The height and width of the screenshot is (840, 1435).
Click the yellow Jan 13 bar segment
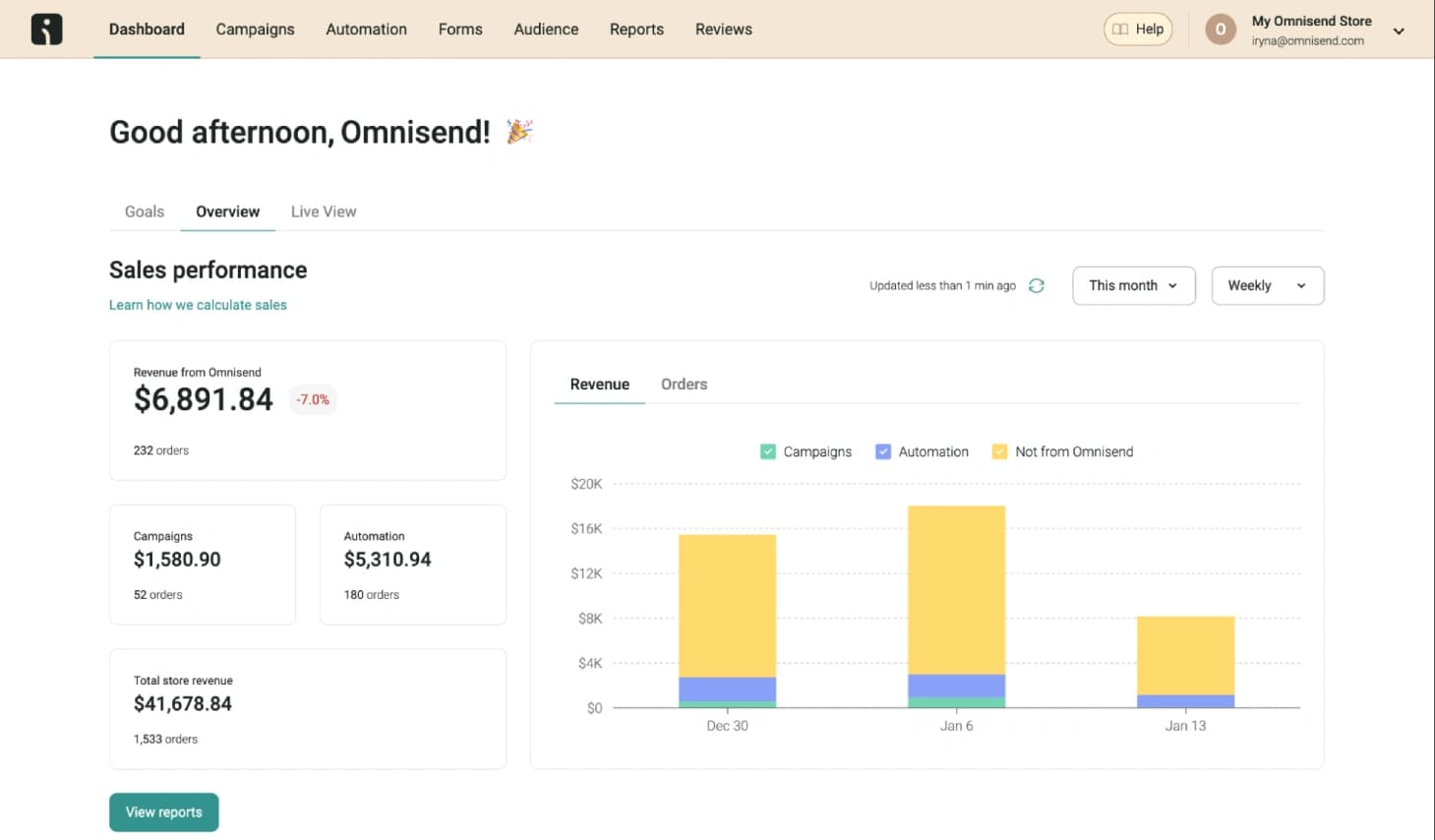(1186, 656)
